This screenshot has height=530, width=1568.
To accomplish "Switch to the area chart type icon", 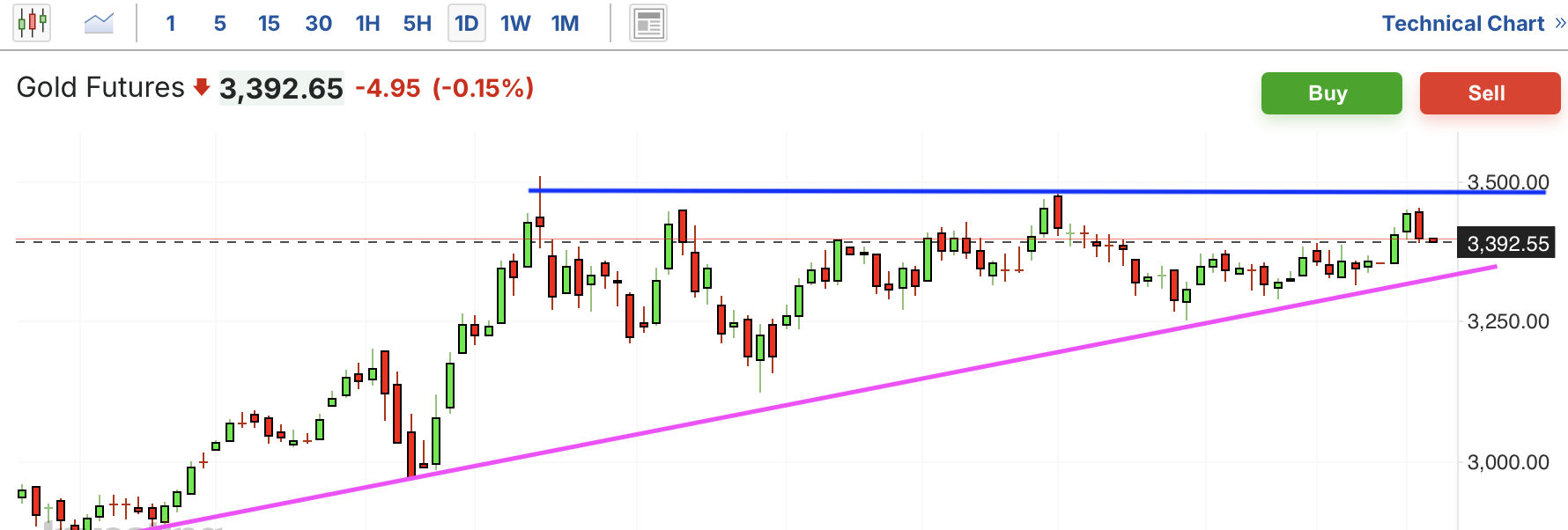I will [99, 23].
